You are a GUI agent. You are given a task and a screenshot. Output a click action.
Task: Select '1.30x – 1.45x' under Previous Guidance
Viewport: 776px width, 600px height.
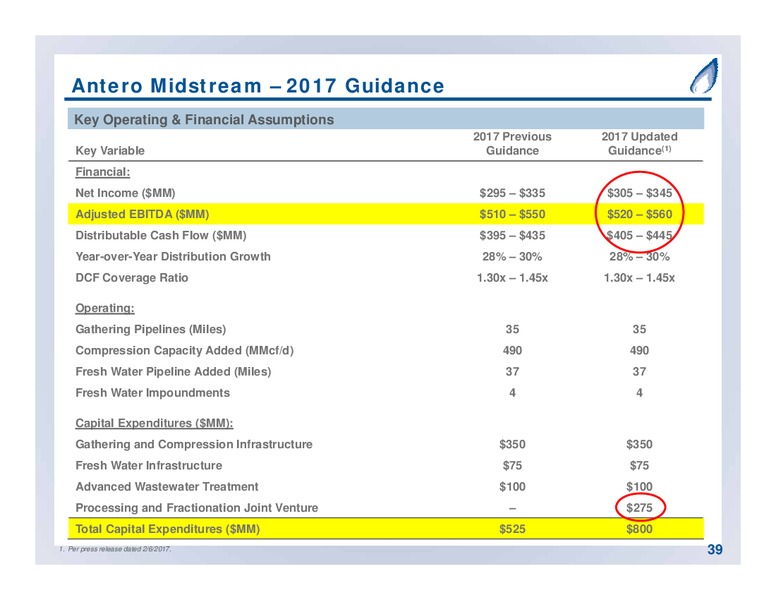pyautogui.click(x=512, y=278)
